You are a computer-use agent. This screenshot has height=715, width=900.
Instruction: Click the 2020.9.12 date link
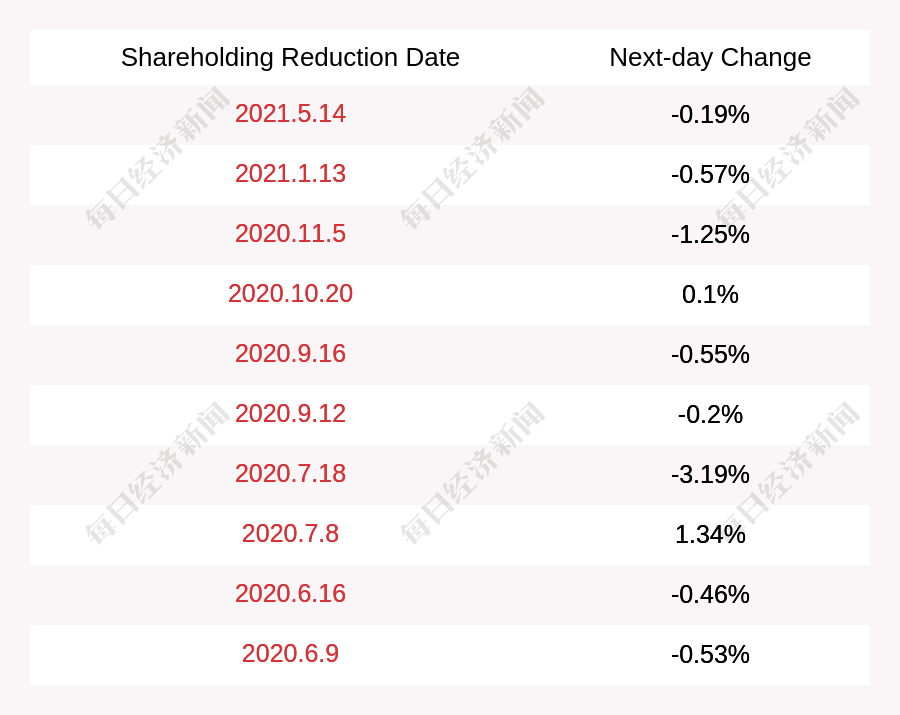tap(290, 414)
